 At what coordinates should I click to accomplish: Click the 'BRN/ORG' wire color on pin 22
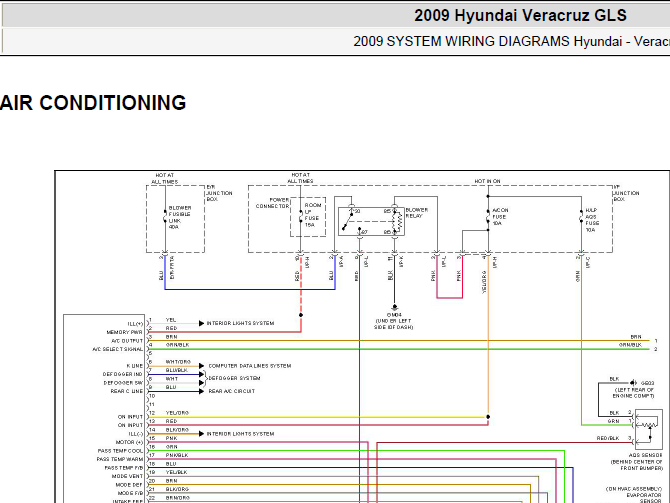(x=177, y=497)
